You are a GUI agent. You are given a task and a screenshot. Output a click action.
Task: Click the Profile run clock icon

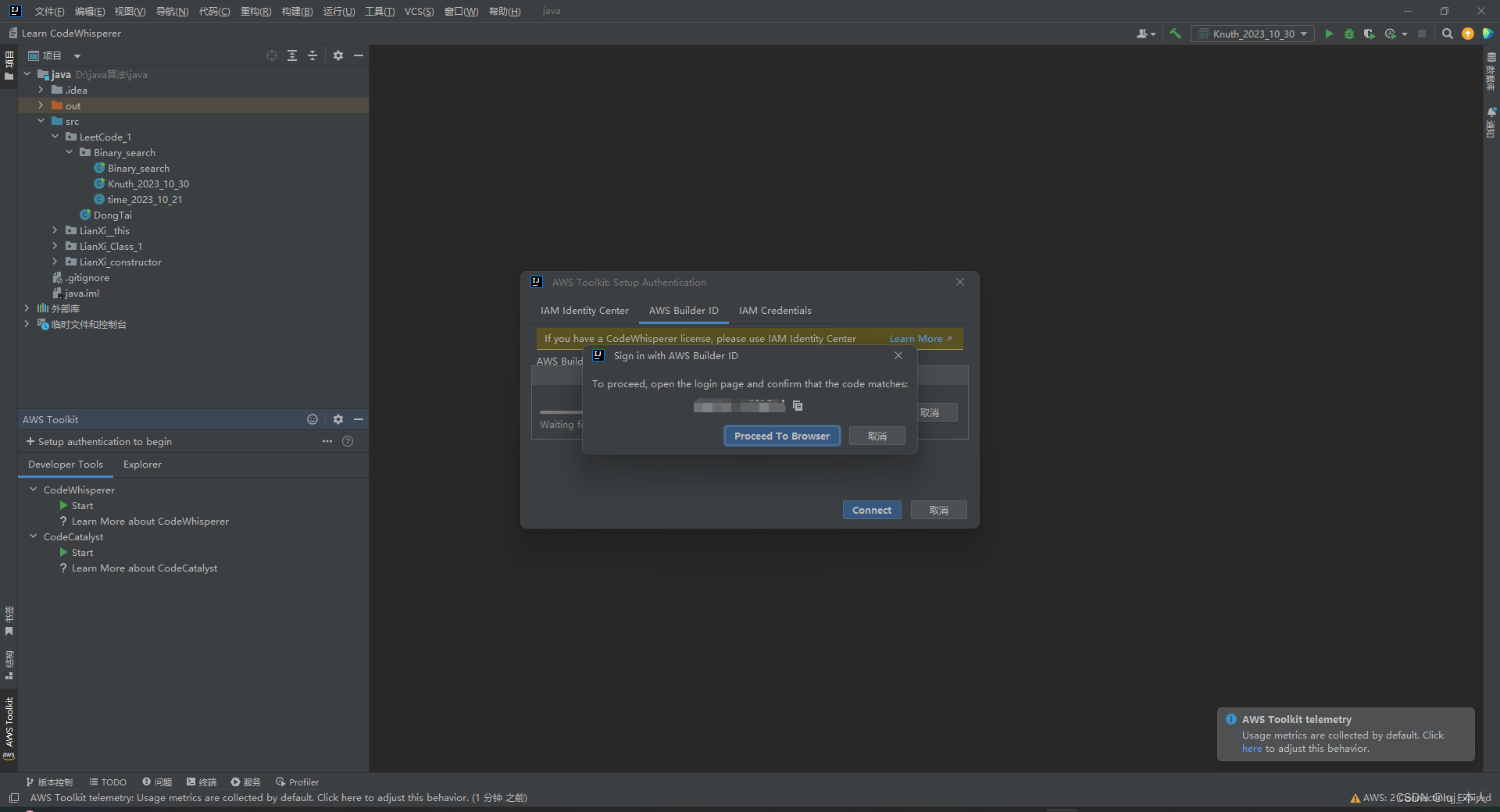(x=1390, y=34)
